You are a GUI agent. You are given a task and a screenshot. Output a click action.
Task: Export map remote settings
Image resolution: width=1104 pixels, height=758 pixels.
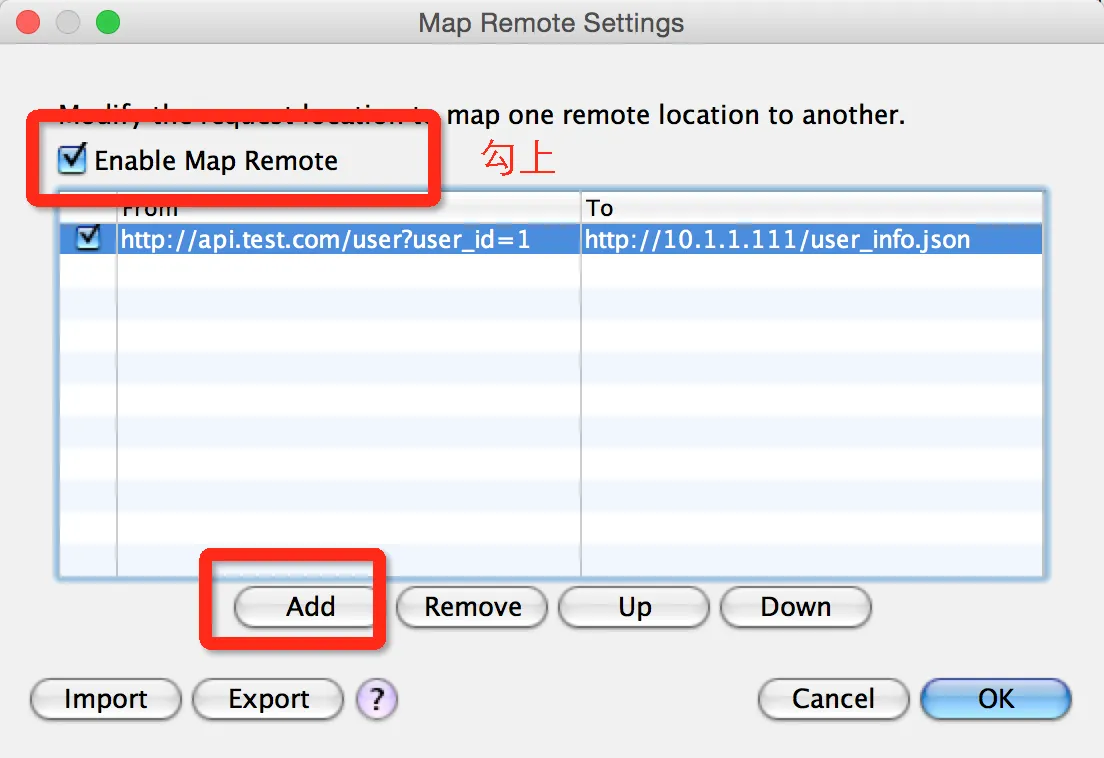(268, 699)
